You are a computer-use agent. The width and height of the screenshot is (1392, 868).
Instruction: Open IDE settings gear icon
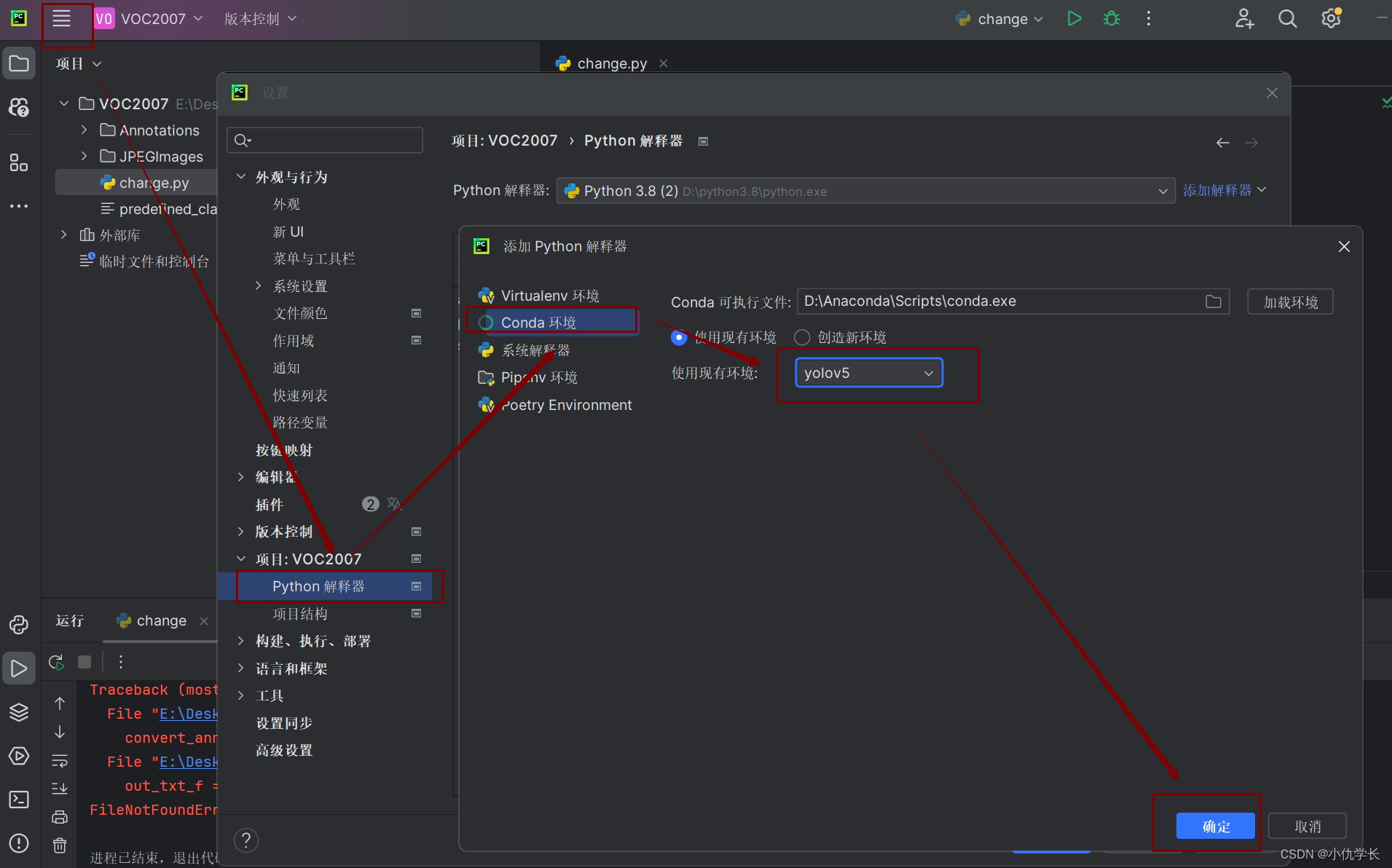point(1332,19)
